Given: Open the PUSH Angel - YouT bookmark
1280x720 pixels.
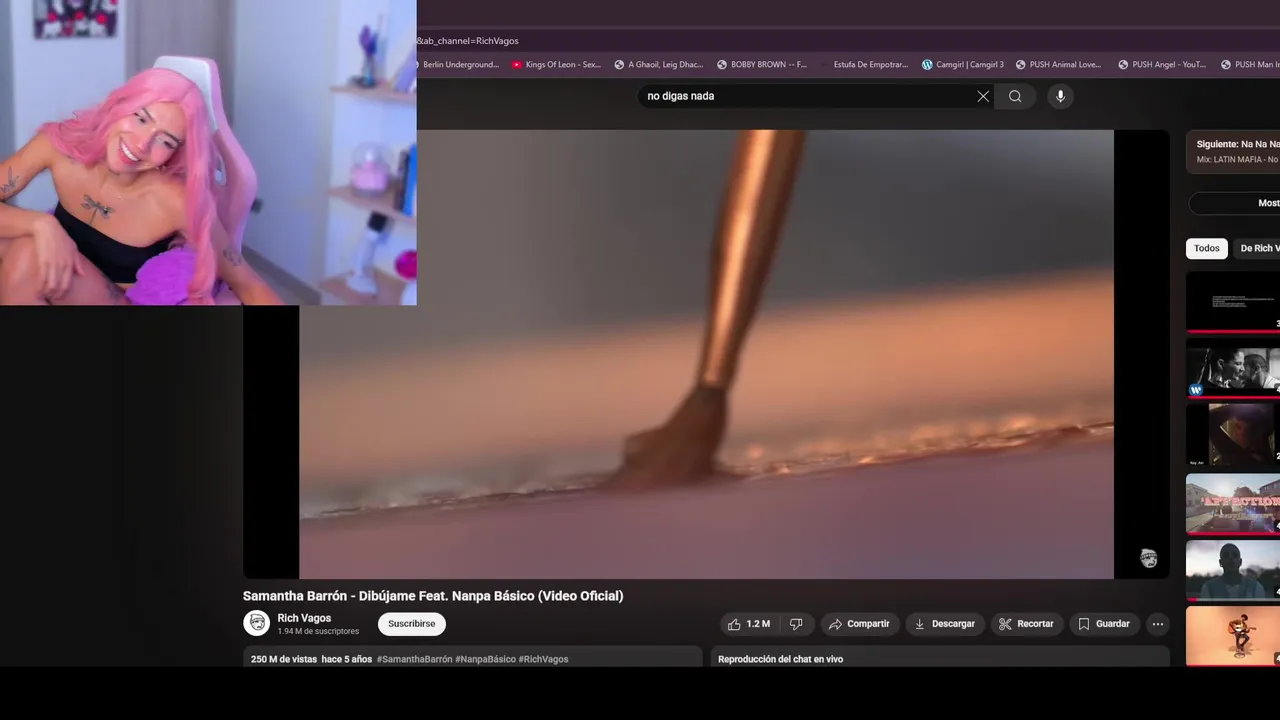Looking at the screenshot, I should 1162,64.
